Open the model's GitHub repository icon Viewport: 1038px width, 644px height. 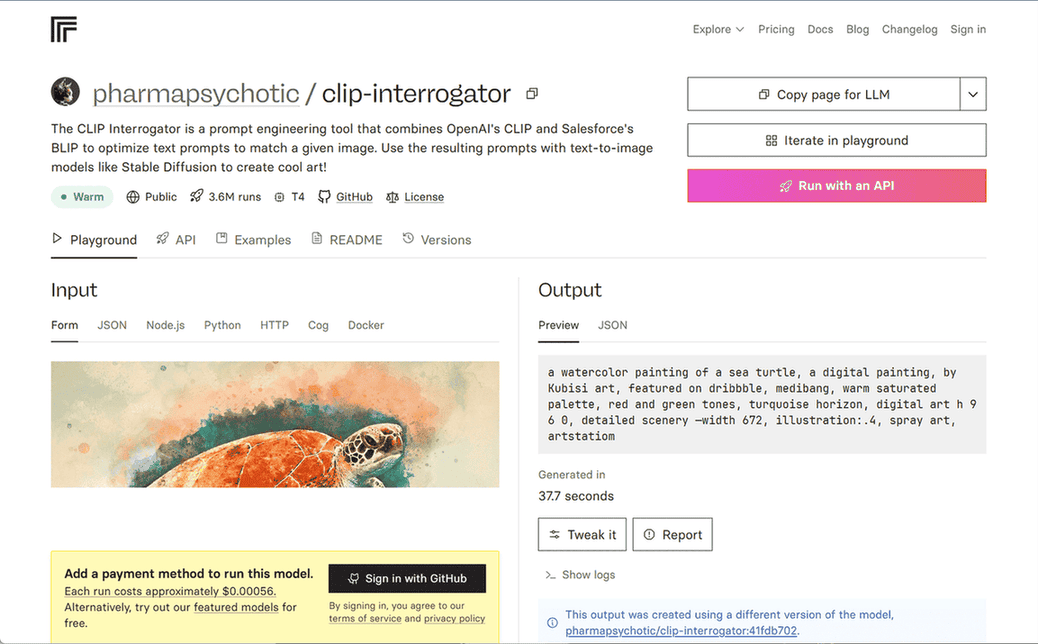[x=325, y=196]
